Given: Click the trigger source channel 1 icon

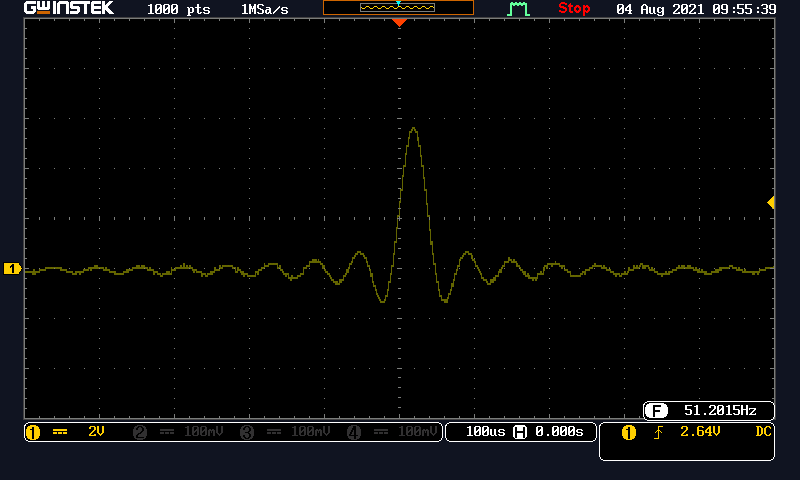Looking at the screenshot, I should tap(628, 432).
